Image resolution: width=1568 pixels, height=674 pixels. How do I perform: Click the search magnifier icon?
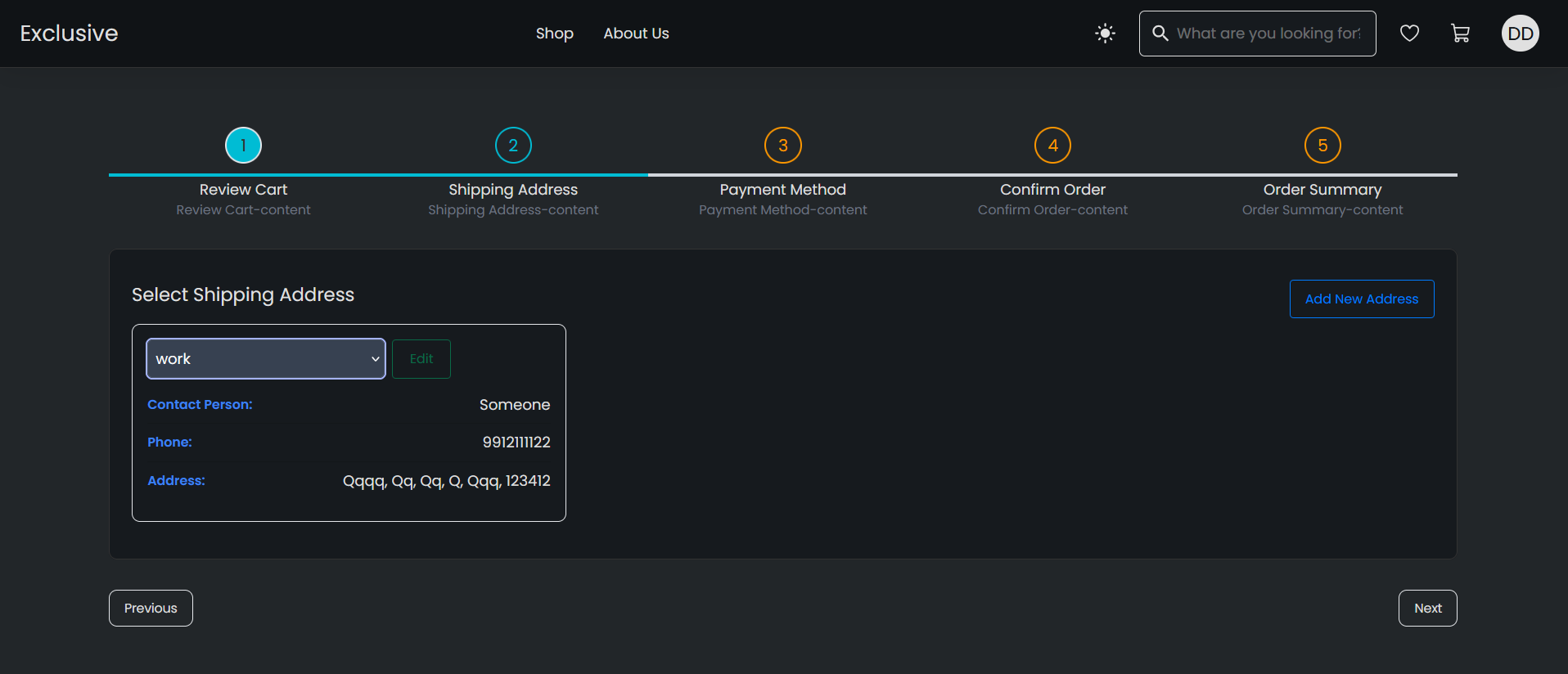[x=1160, y=34]
